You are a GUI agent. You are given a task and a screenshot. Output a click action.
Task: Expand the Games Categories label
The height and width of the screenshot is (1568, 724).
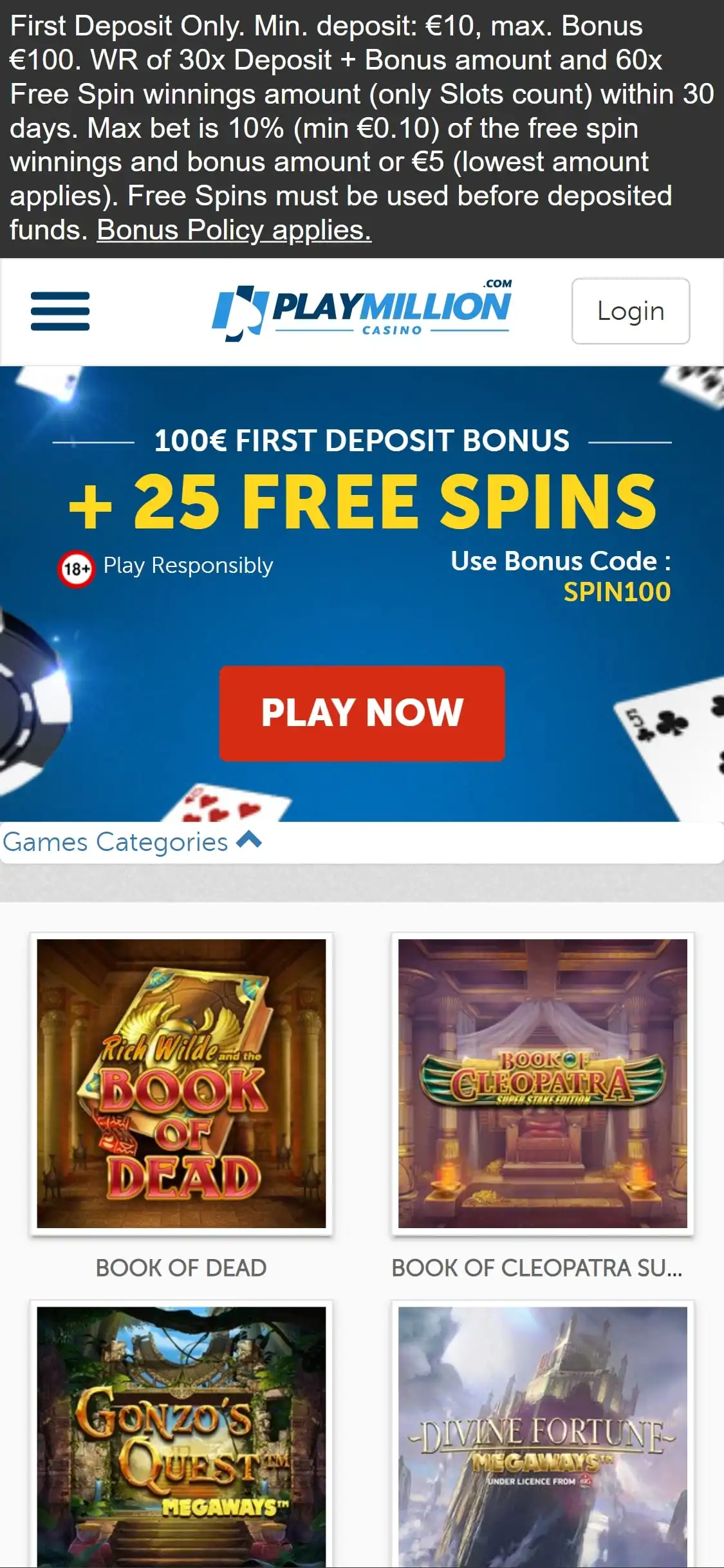[x=115, y=842]
